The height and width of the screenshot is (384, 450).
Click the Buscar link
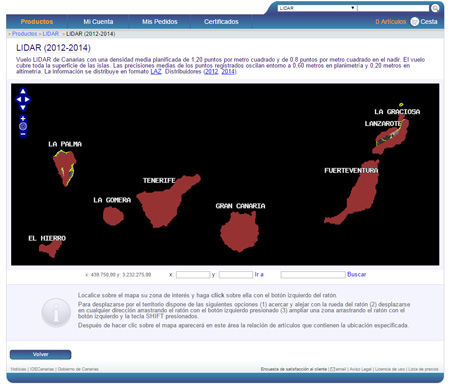click(356, 274)
